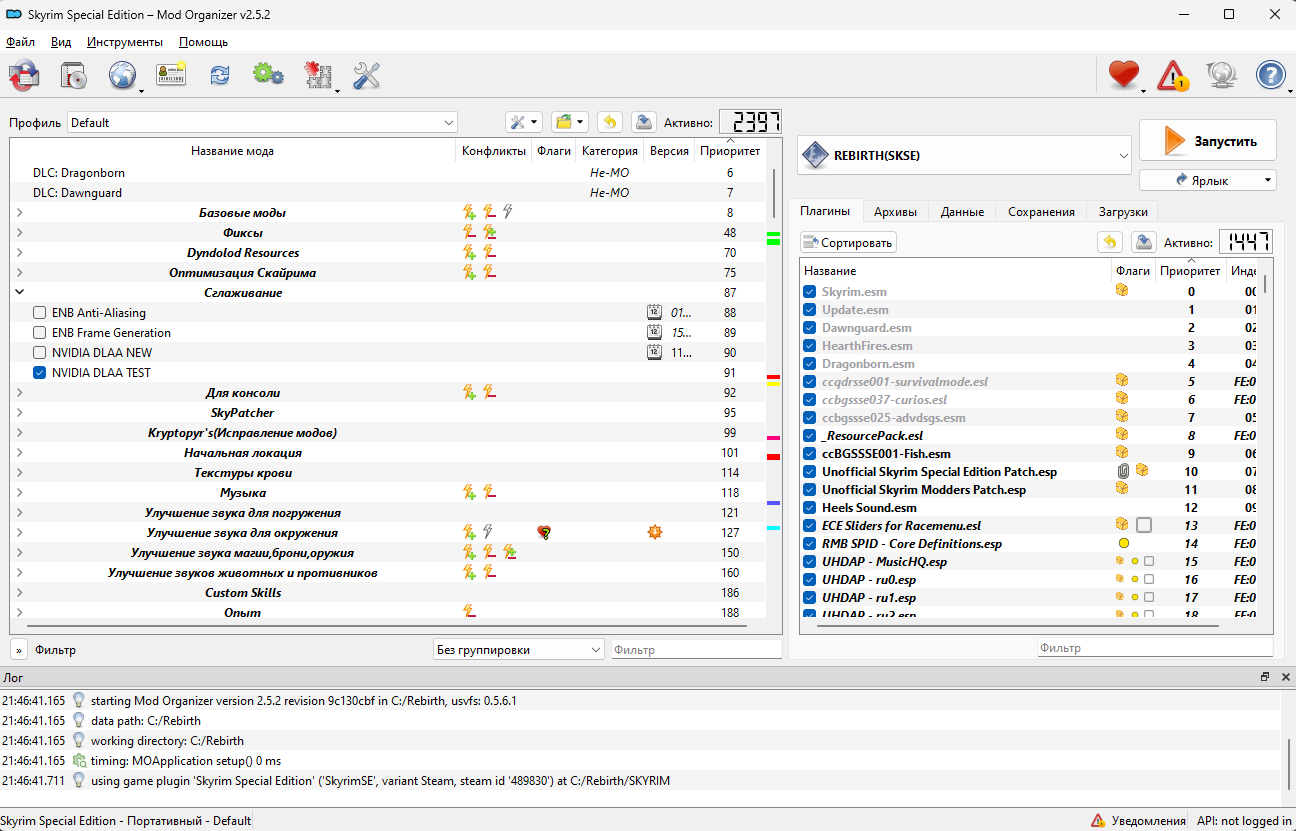Click the flag icon on Улучшение звука для окружения row
This screenshot has height=831, width=1296.
545,533
